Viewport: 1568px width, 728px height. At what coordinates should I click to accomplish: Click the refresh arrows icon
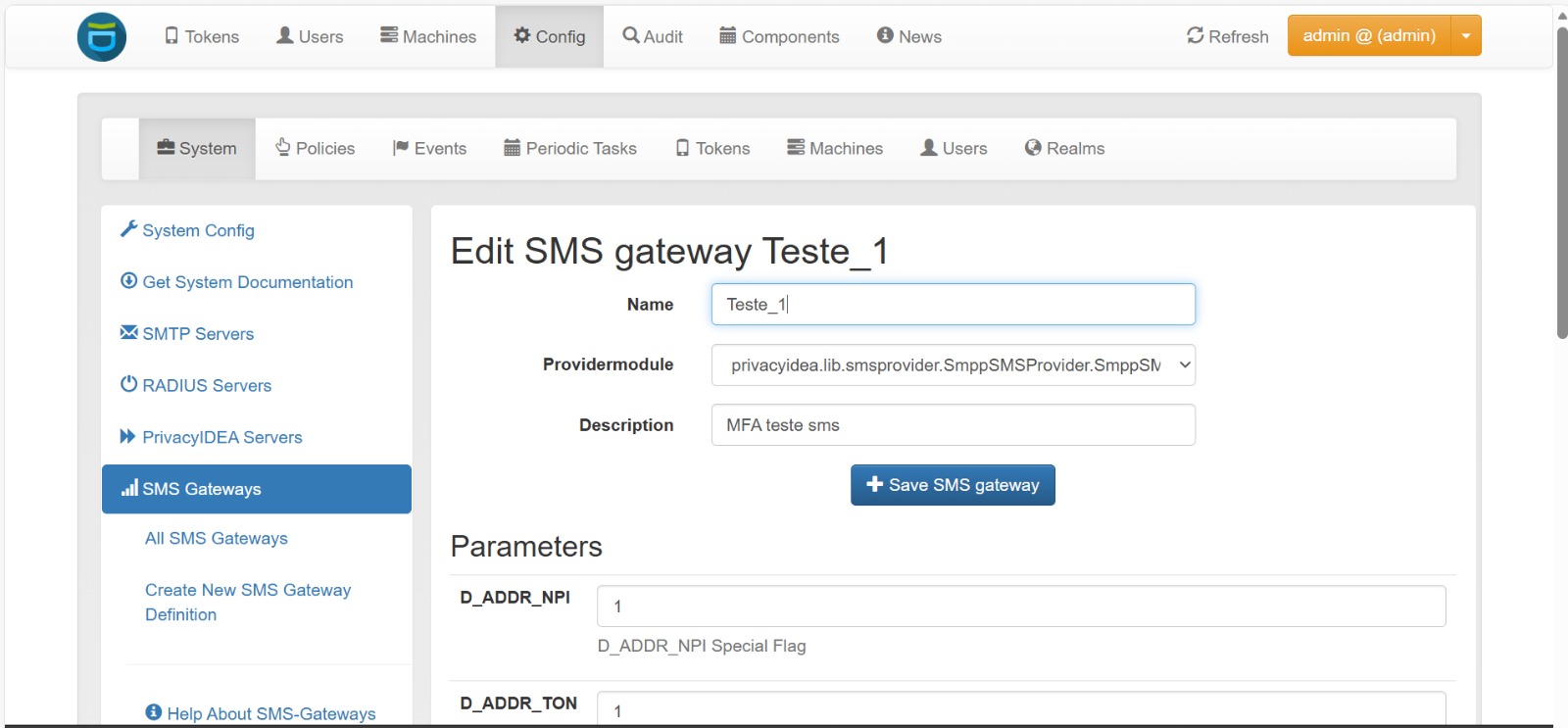tap(1195, 35)
